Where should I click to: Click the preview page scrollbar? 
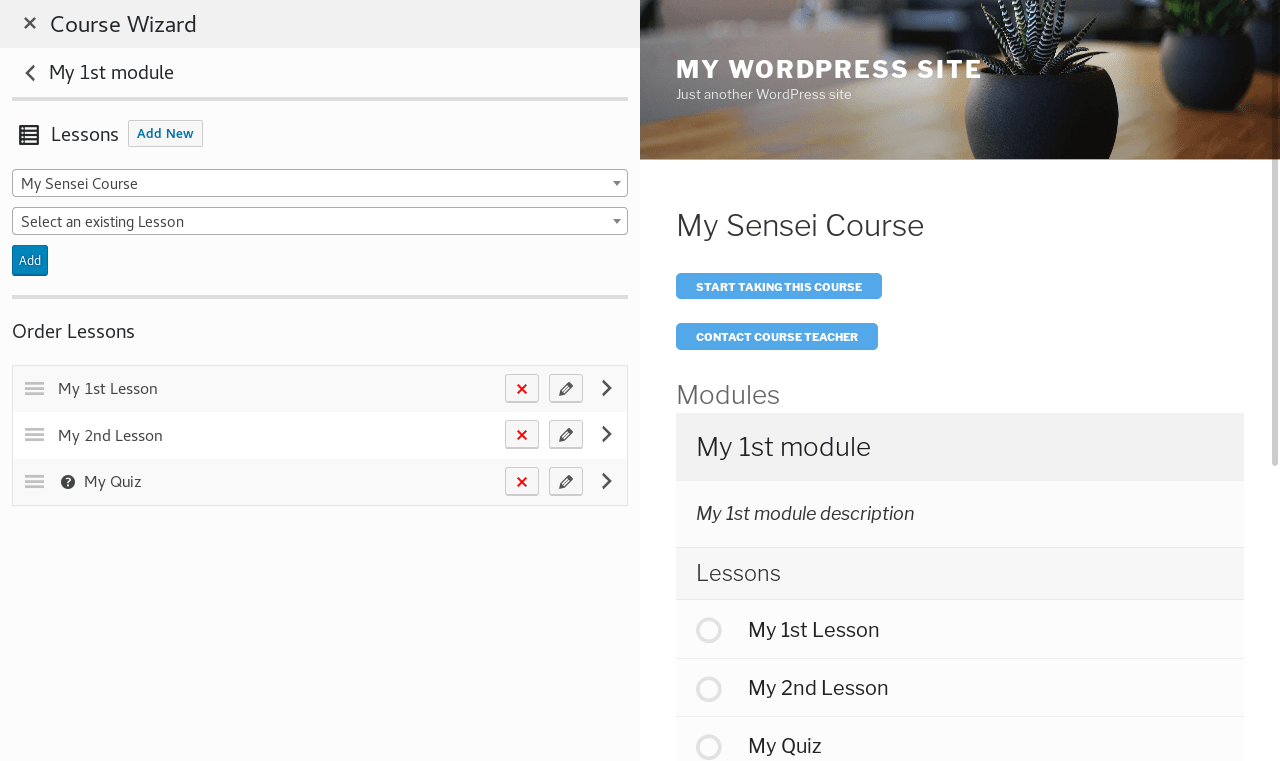point(1274,300)
